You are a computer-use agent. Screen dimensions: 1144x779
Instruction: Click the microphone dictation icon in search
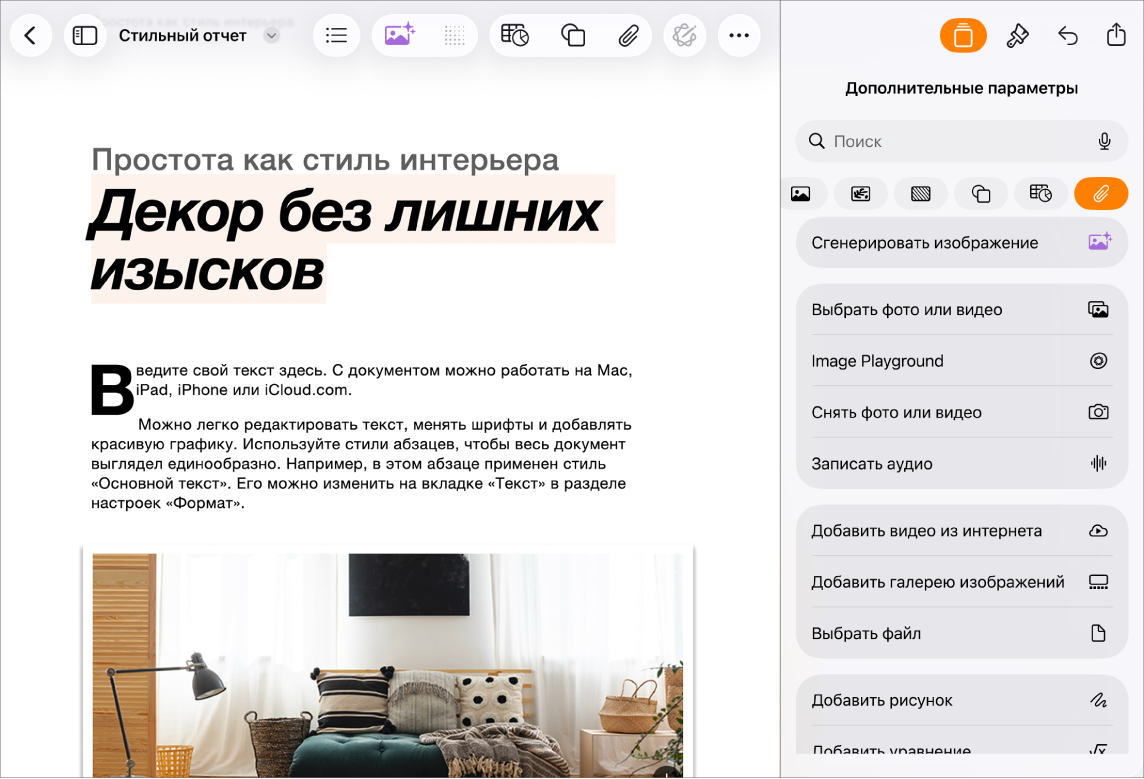click(1105, 141)
